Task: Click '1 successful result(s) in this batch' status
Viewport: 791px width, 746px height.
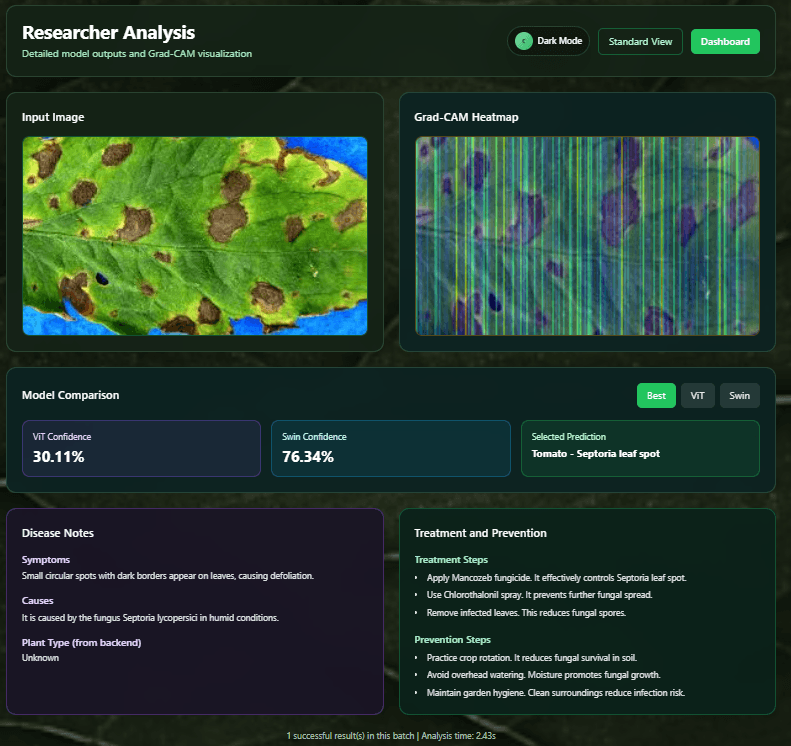Action: 350,736
